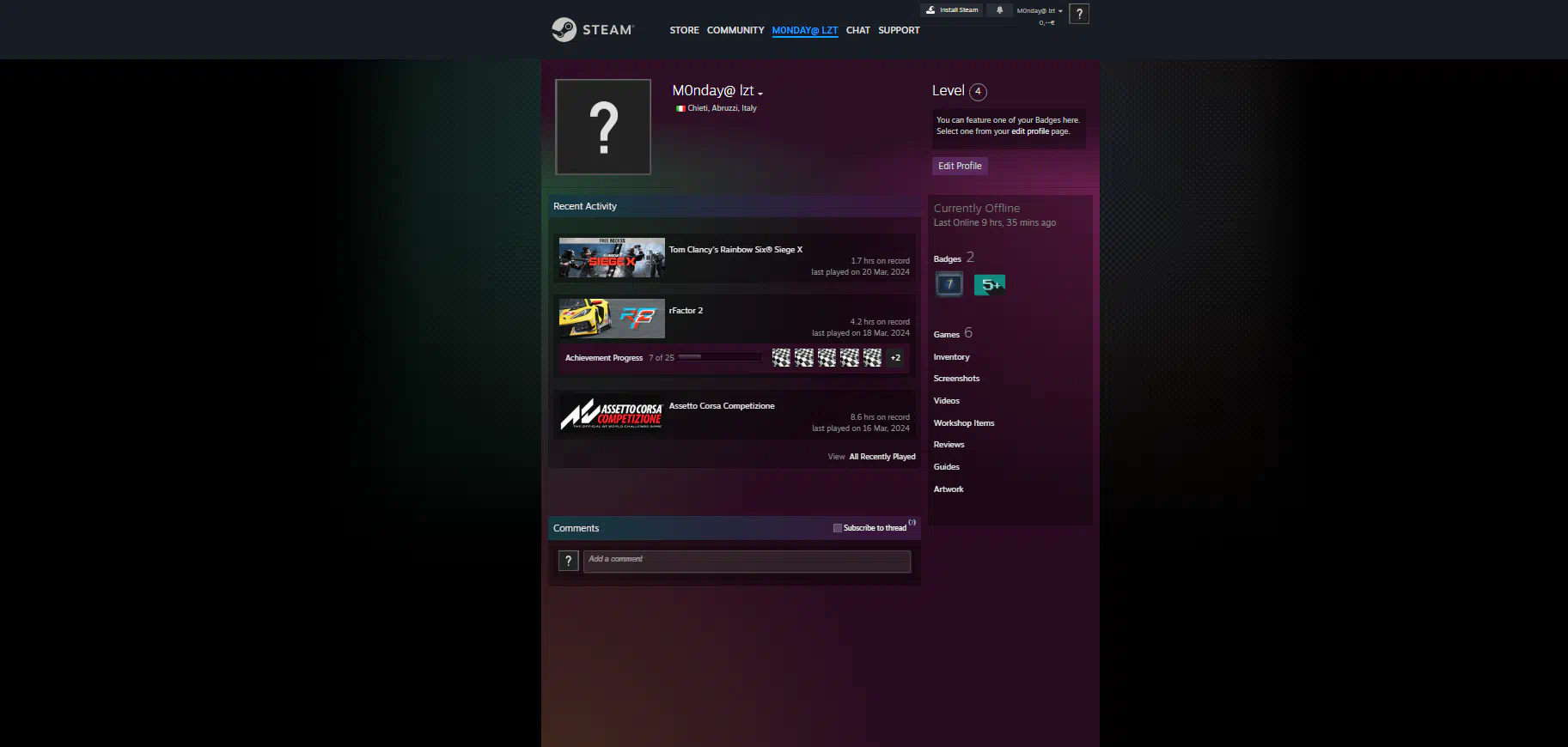Open the COMMUNITY menu

tap(735, 30)
